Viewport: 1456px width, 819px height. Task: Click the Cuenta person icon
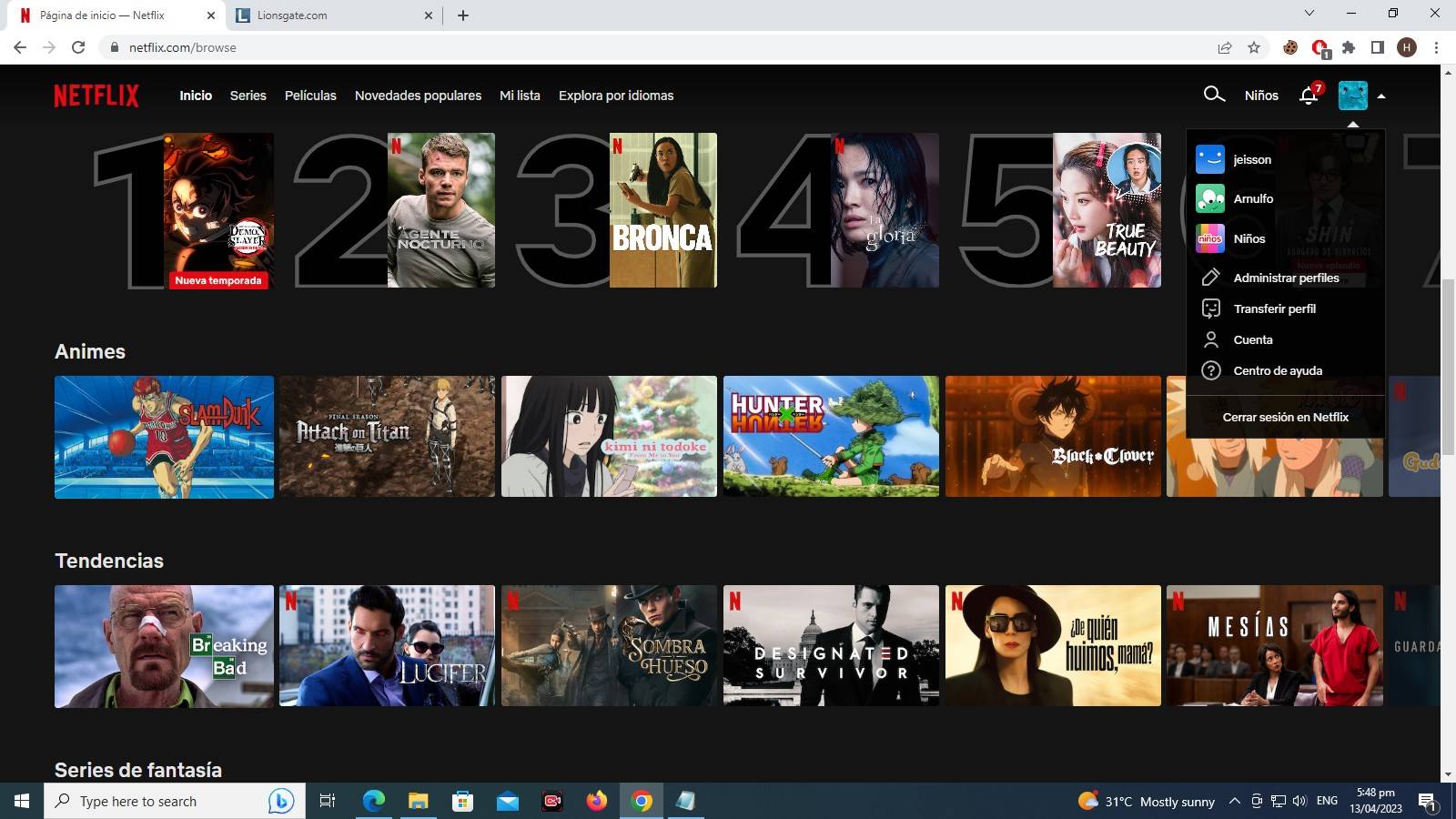(x=1210, y=339)
